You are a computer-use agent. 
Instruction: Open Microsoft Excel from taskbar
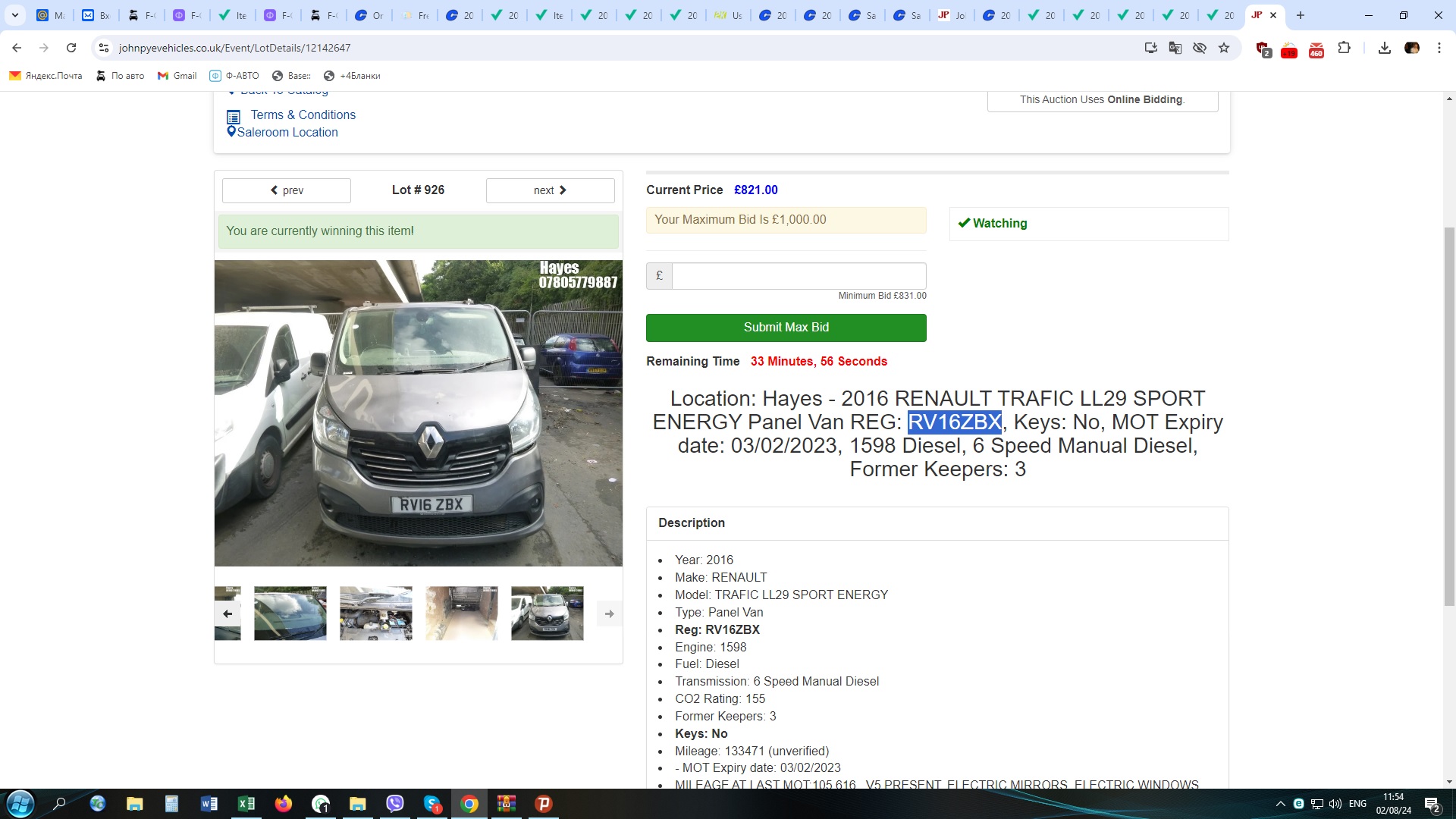tap(246, 804)
